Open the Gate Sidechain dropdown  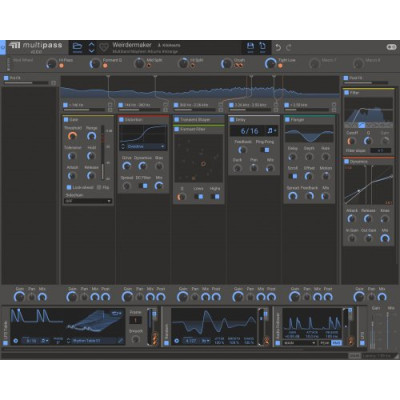88,201
